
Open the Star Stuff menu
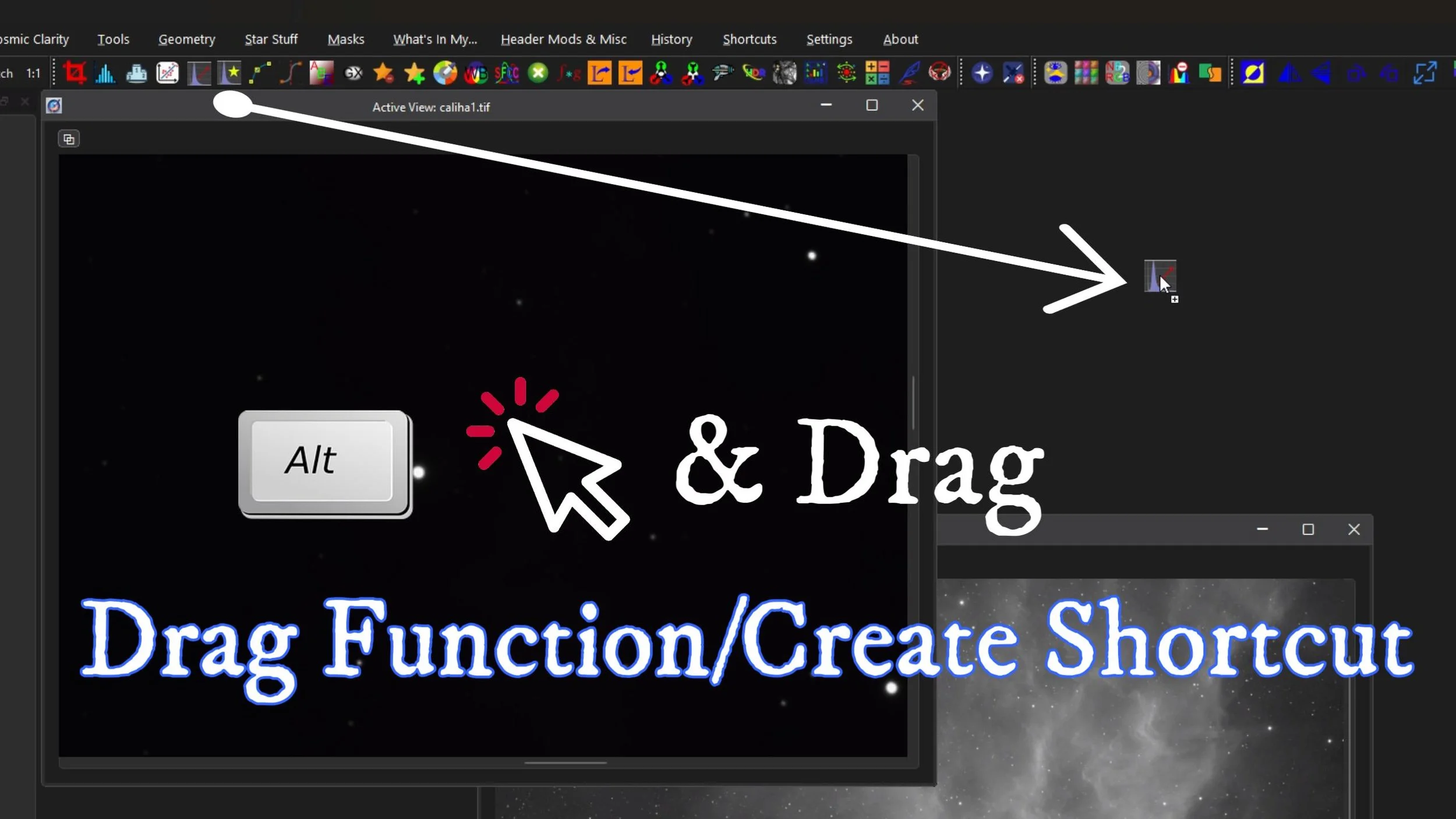pos(271,39)
